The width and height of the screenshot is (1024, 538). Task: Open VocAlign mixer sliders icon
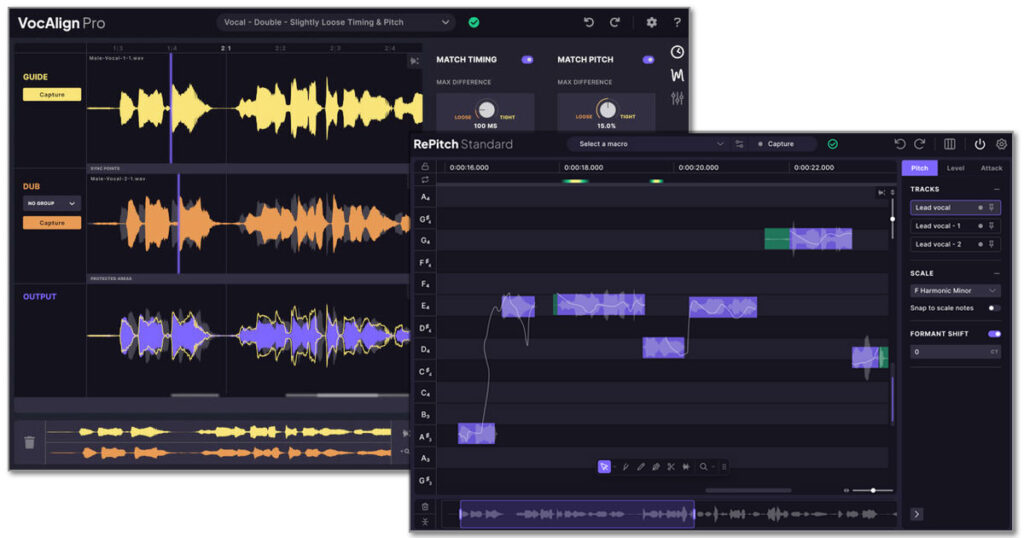pyautogui.click(x=677, y=99)
